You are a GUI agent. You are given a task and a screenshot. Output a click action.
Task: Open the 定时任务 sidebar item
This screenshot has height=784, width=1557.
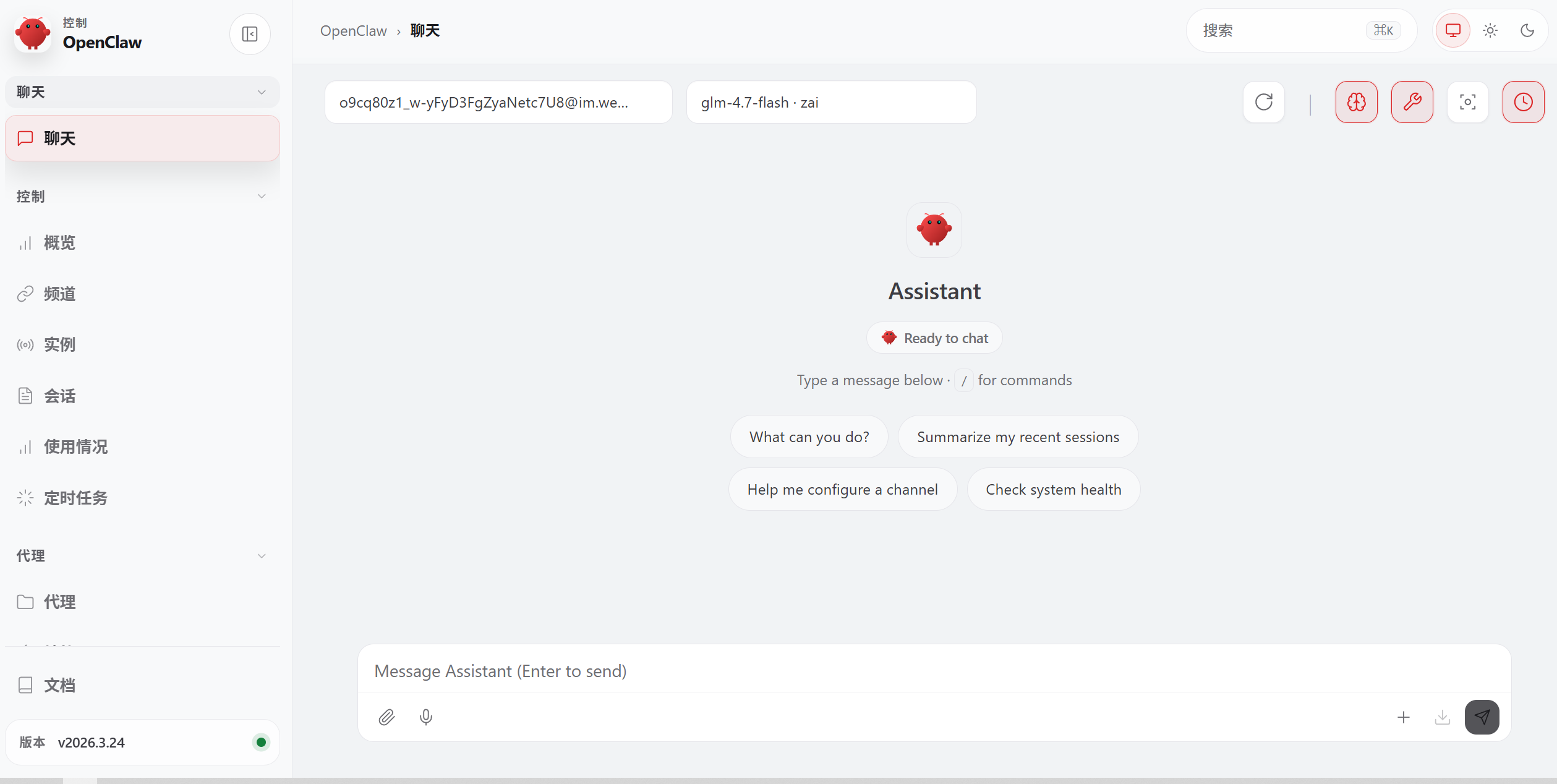click(x=75, y=498)
